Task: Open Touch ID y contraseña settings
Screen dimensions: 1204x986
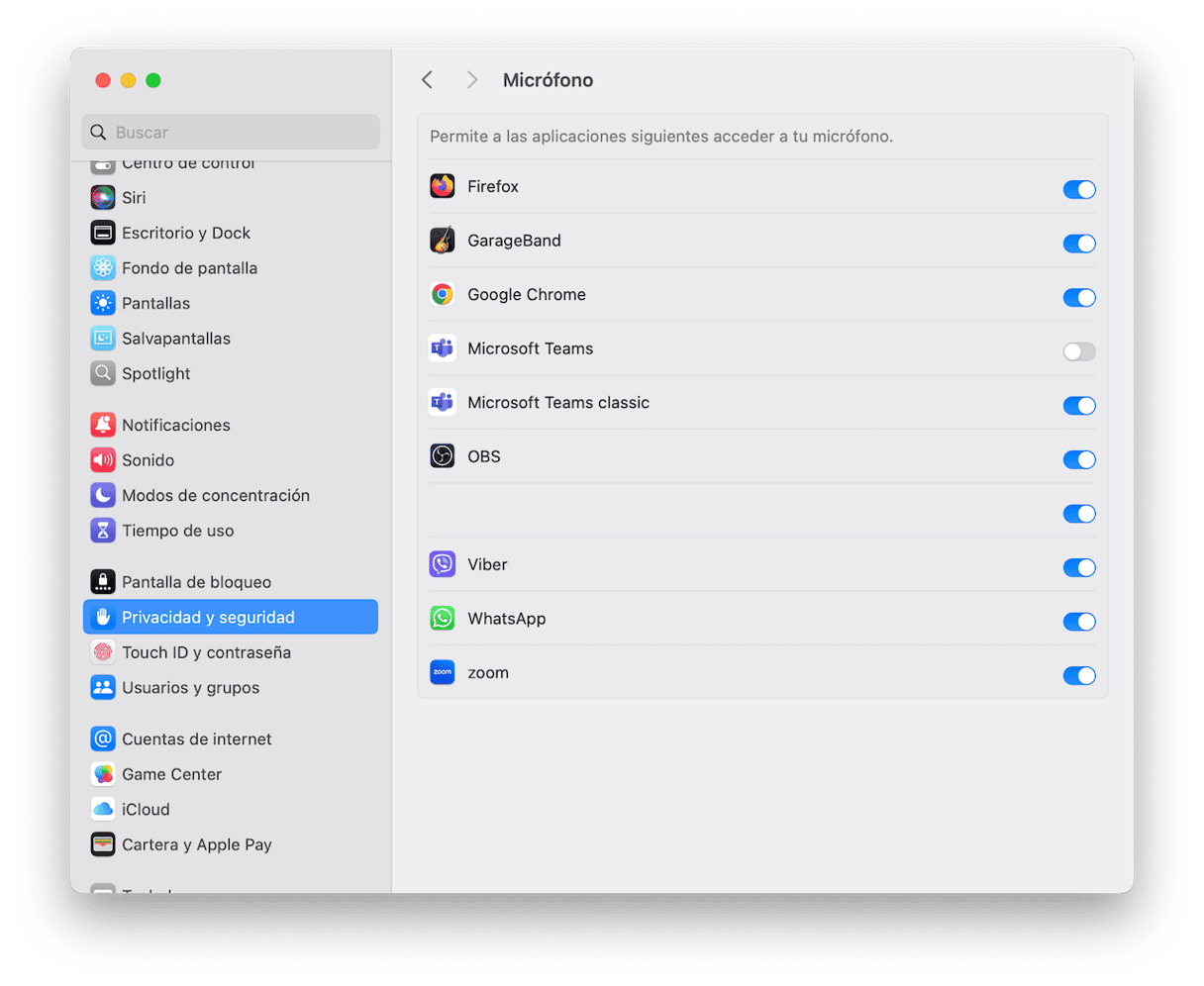Action: pyautogui.click(x=206, y=652)
